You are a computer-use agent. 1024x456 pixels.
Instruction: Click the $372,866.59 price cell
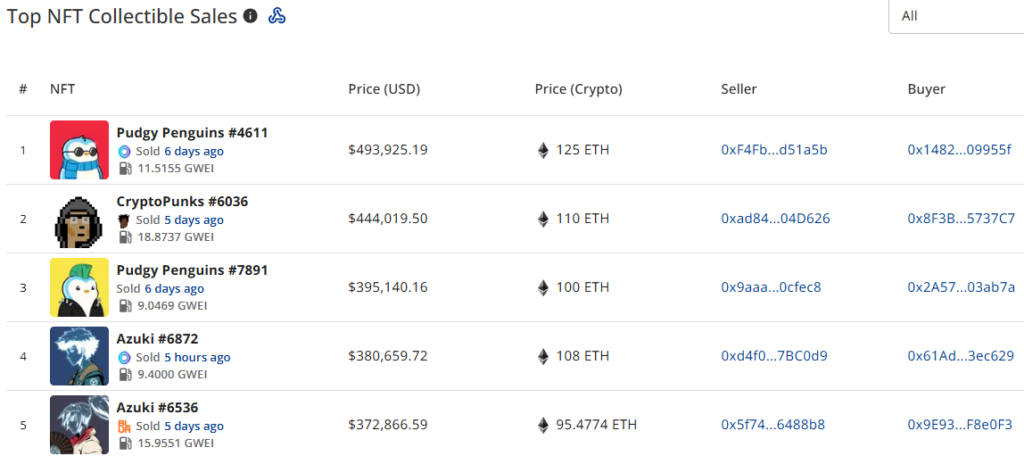(388, 425)
